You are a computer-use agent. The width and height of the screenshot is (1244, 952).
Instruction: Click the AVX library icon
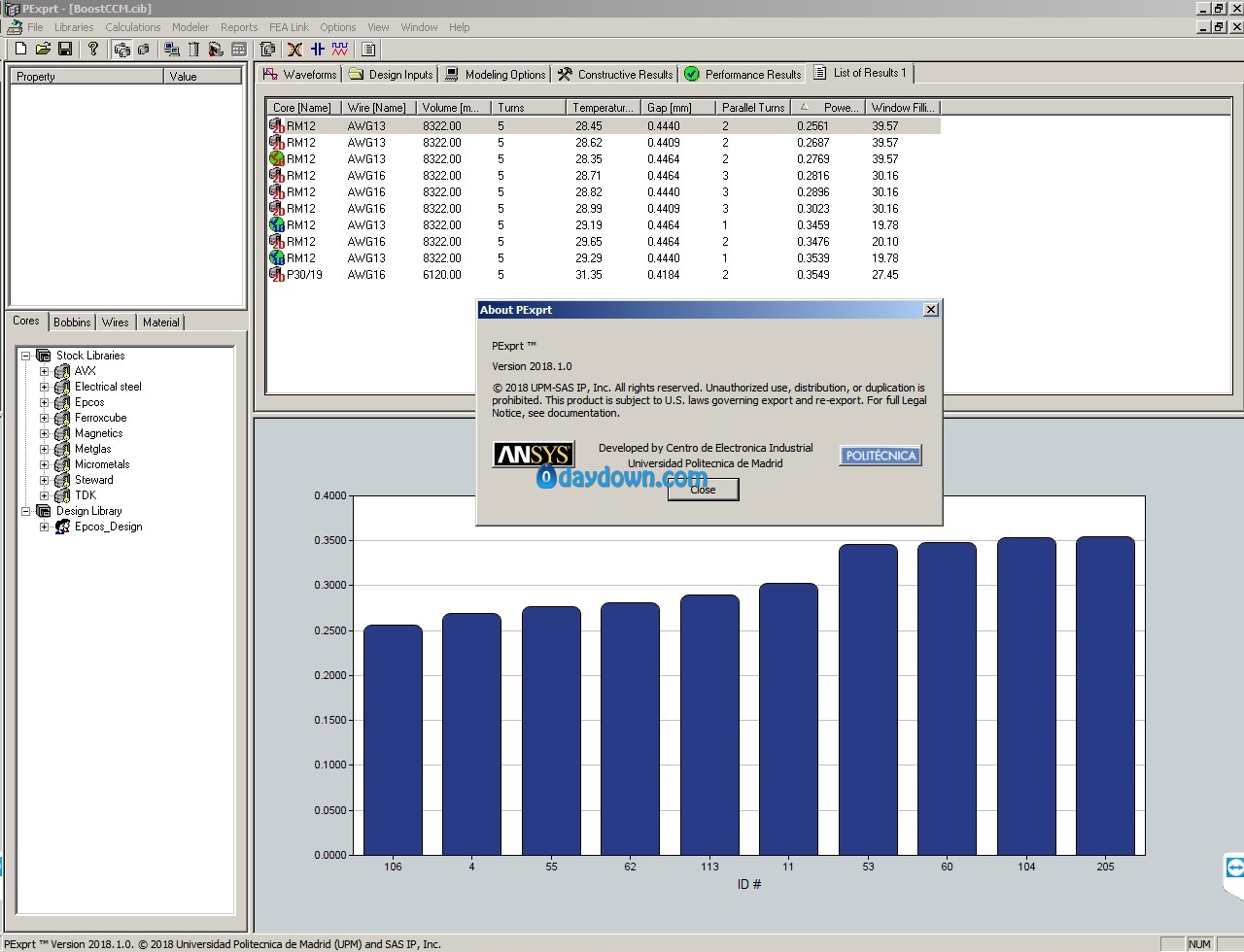[62, 371]
